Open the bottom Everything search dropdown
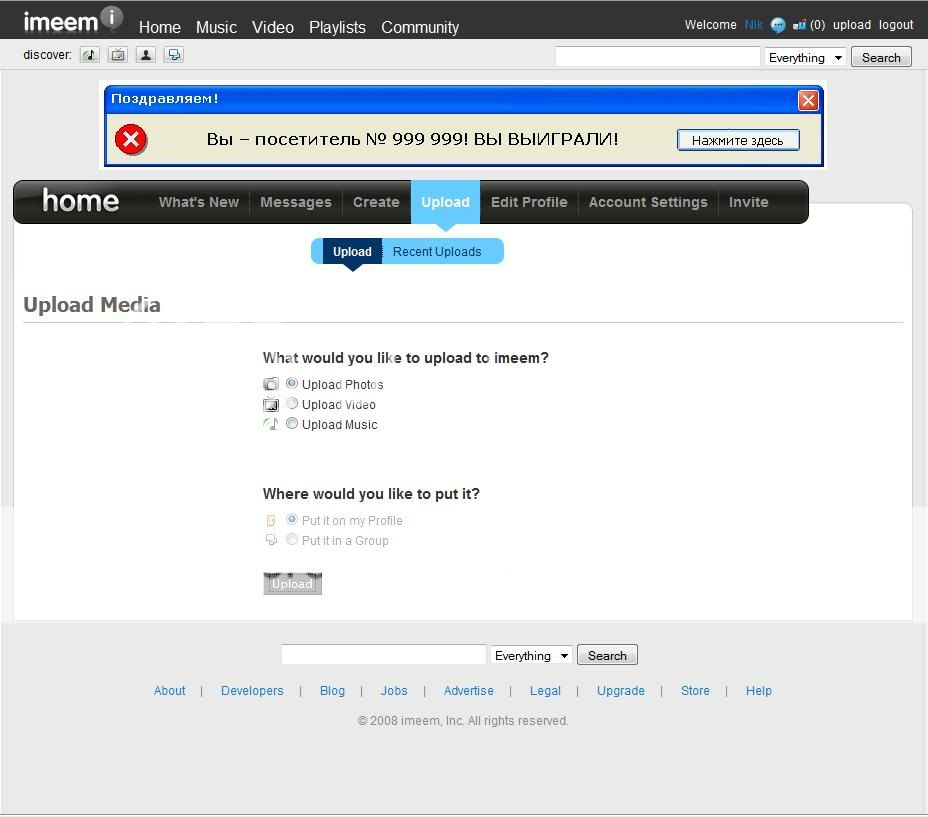The height and width of the screenshot is (817, 928). tap(531, 656)
